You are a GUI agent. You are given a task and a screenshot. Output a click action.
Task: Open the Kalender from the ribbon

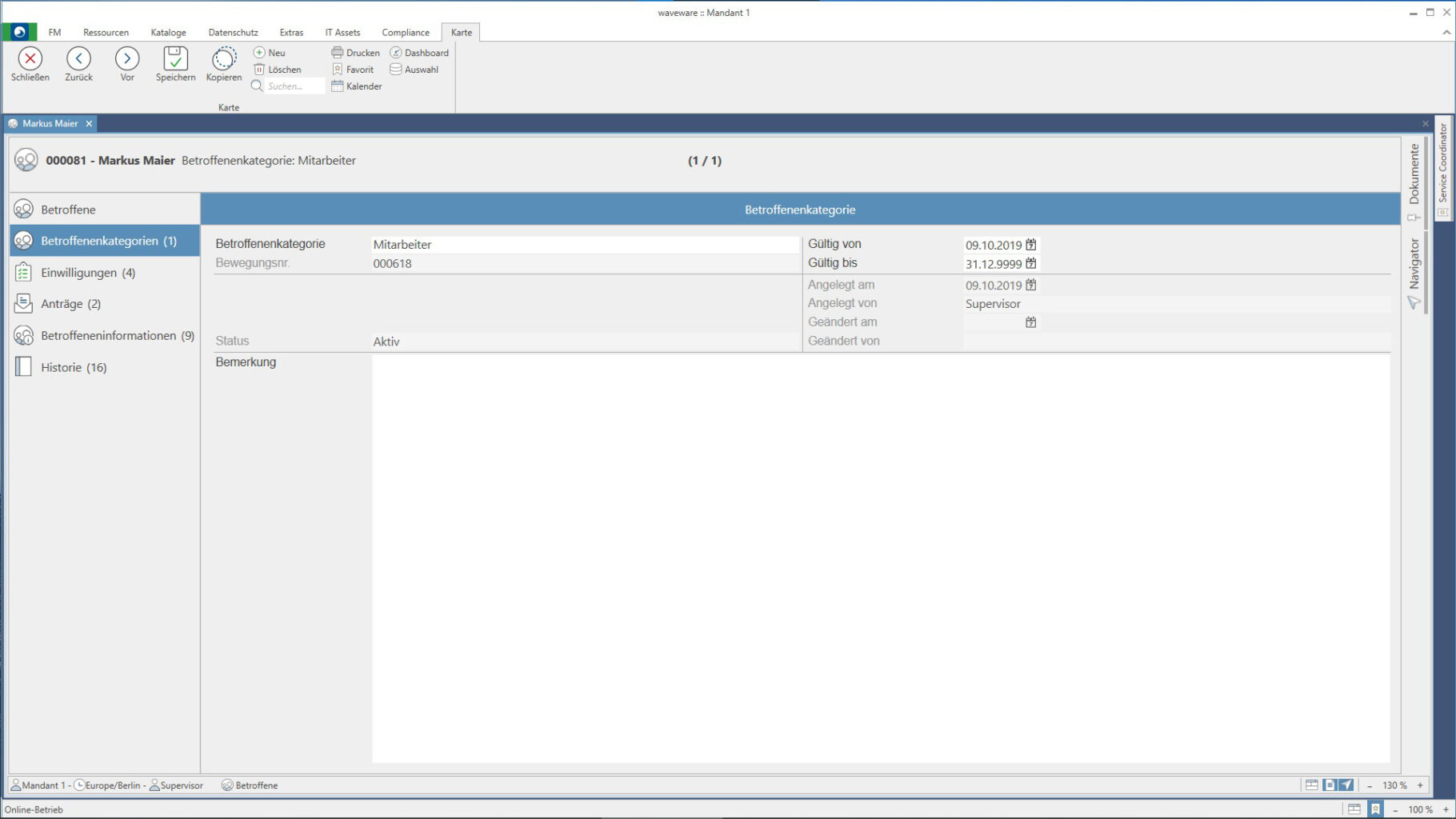point(357,86)
